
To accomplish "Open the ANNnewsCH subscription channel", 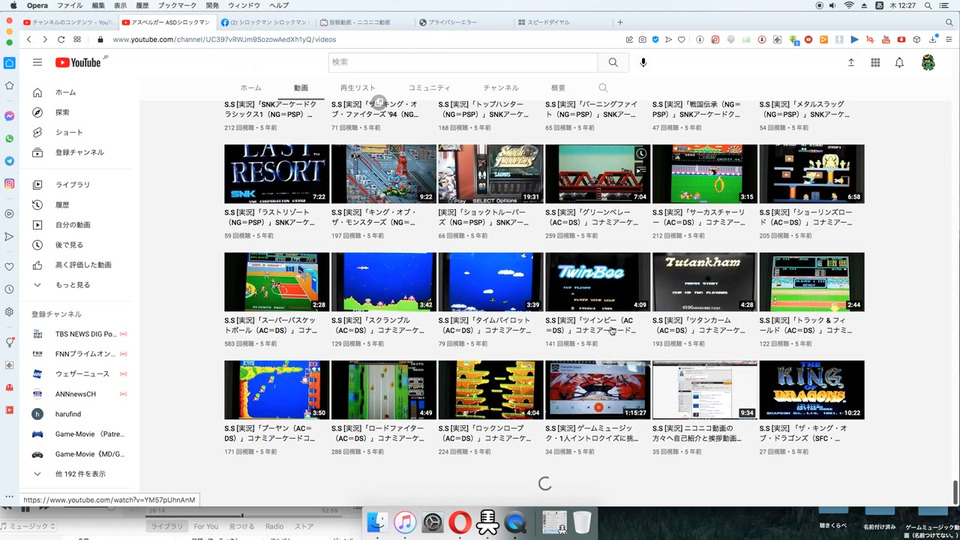I will (x=75, y=394).
